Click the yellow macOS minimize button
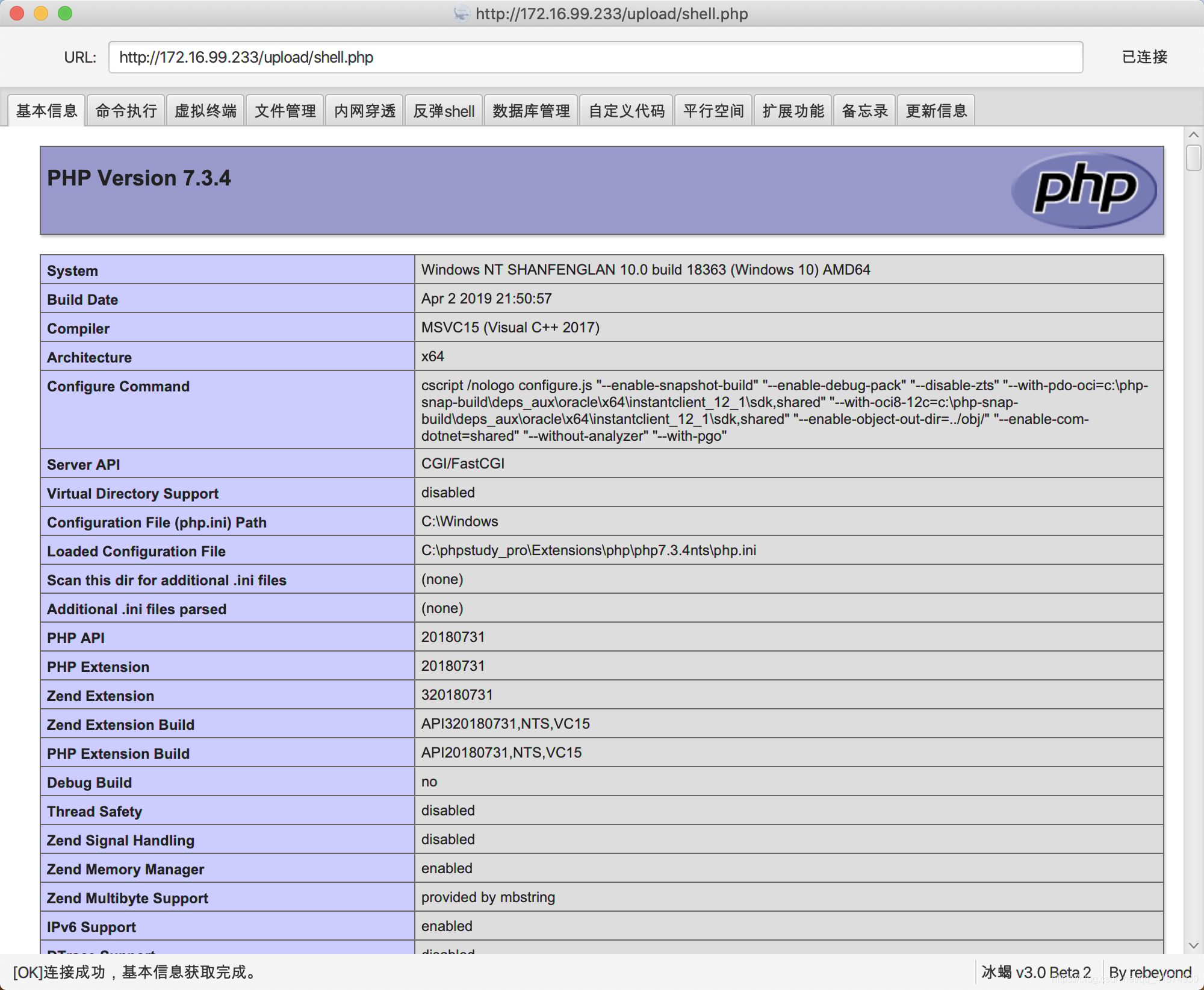The image size is (1204, 990). point(41,13)
